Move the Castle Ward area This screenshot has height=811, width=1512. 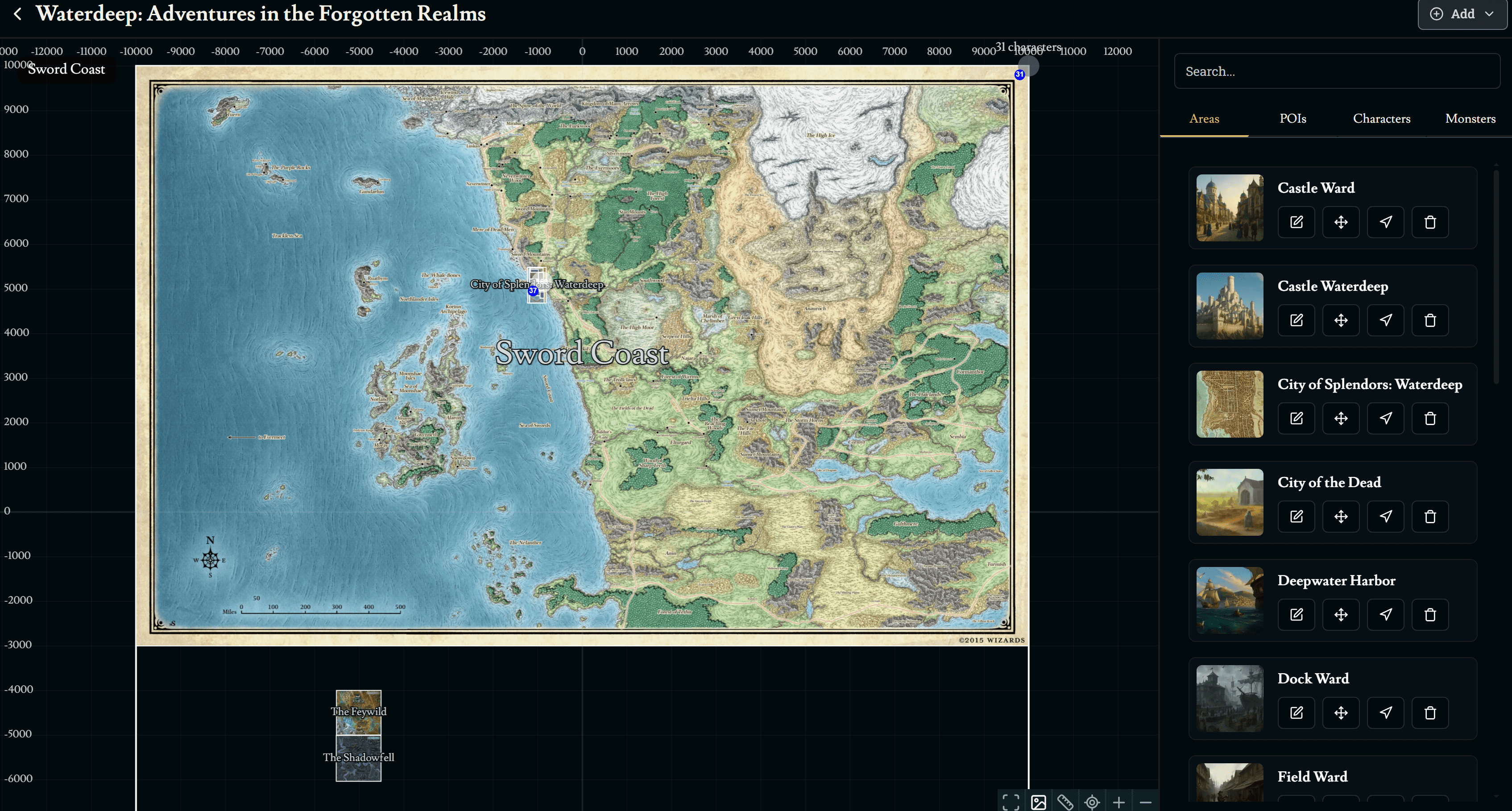(x=1341, y=222)
